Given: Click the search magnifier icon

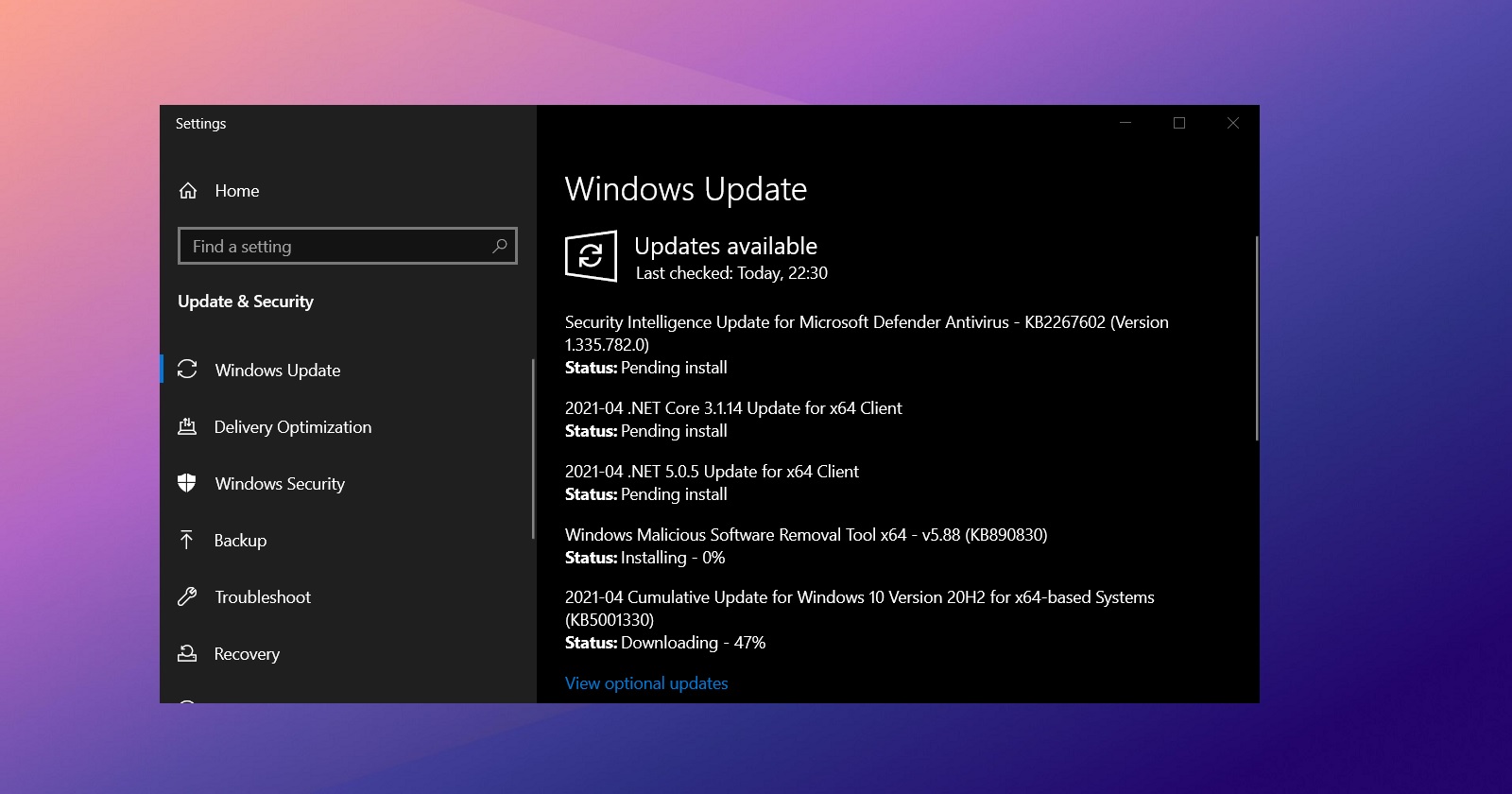Looking at the screenshot, I should [500, 246].
